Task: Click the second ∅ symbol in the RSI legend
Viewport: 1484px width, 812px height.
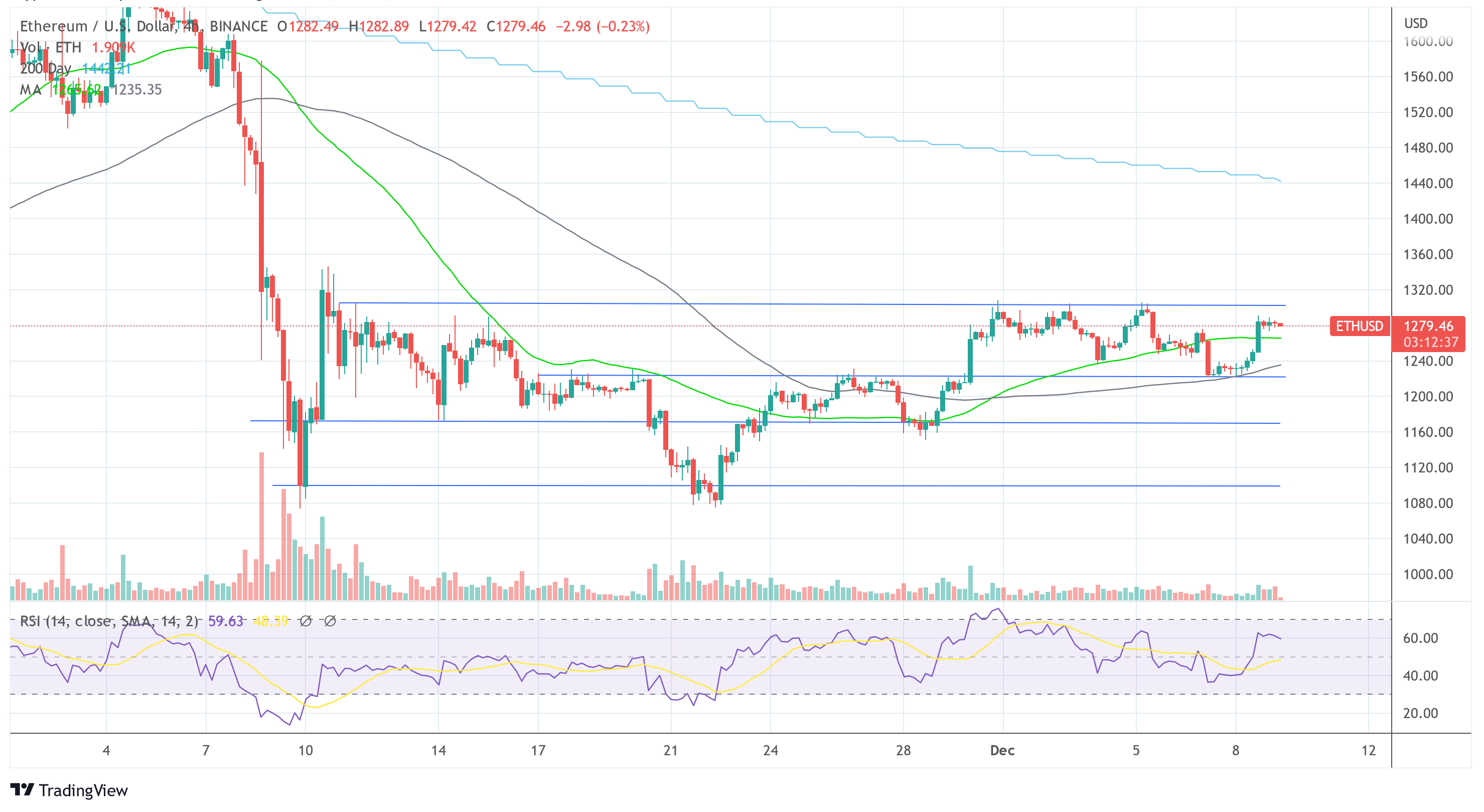Action: coord(330,622)
